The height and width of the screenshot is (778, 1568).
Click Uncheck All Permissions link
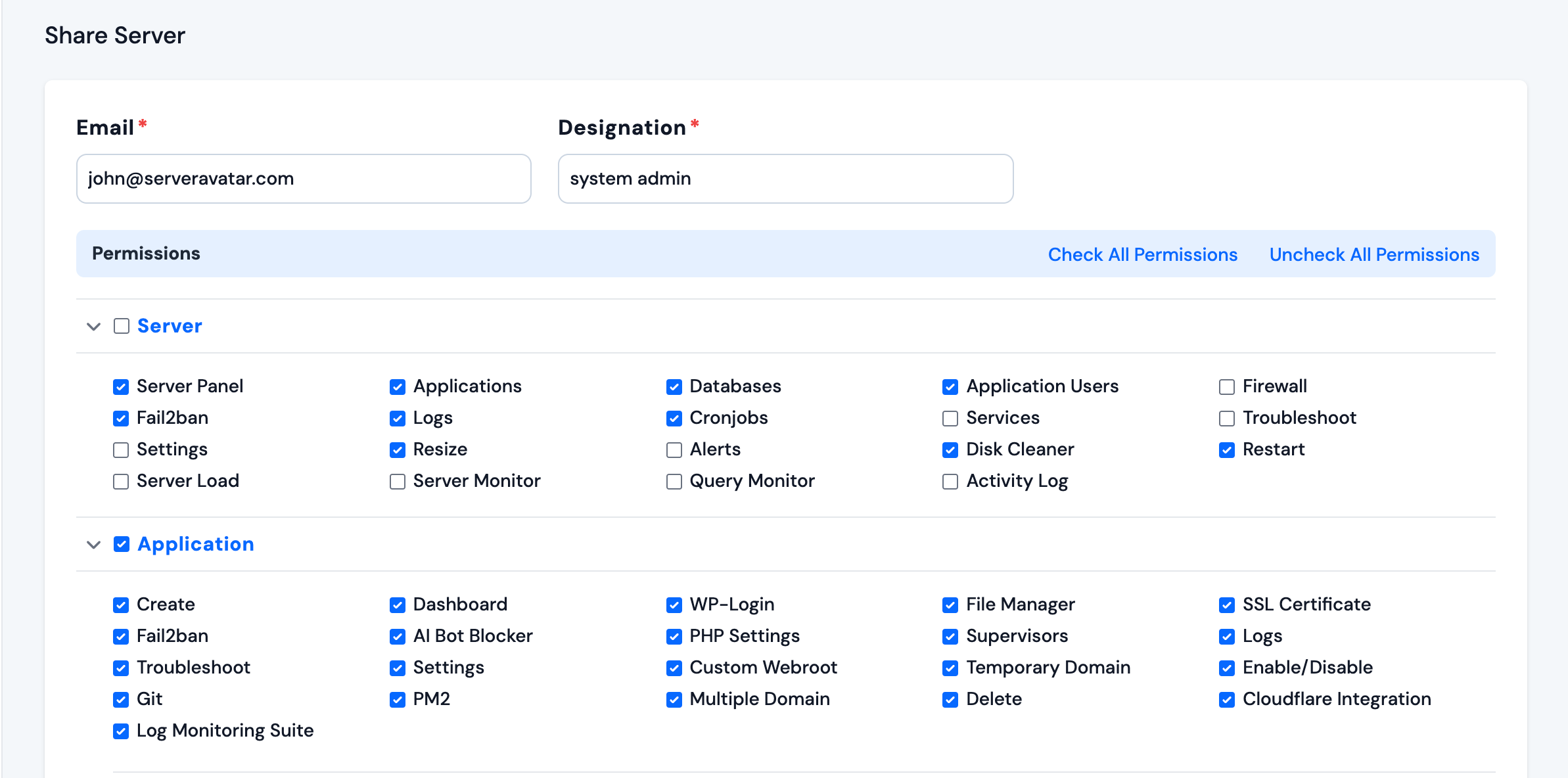(1374, 254)
